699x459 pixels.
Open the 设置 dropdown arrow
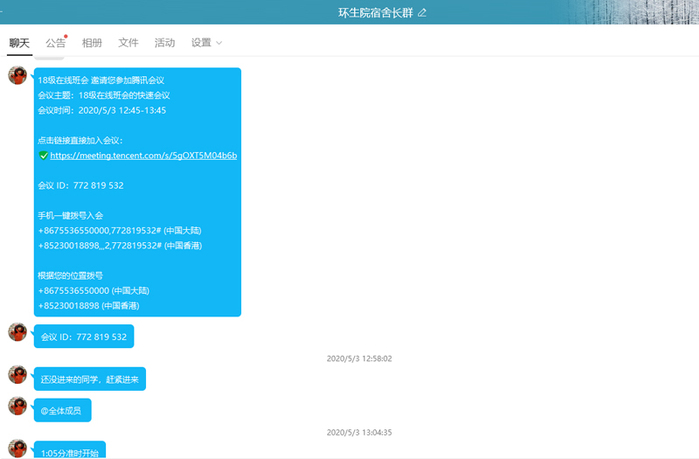click(x=219, y=43)
